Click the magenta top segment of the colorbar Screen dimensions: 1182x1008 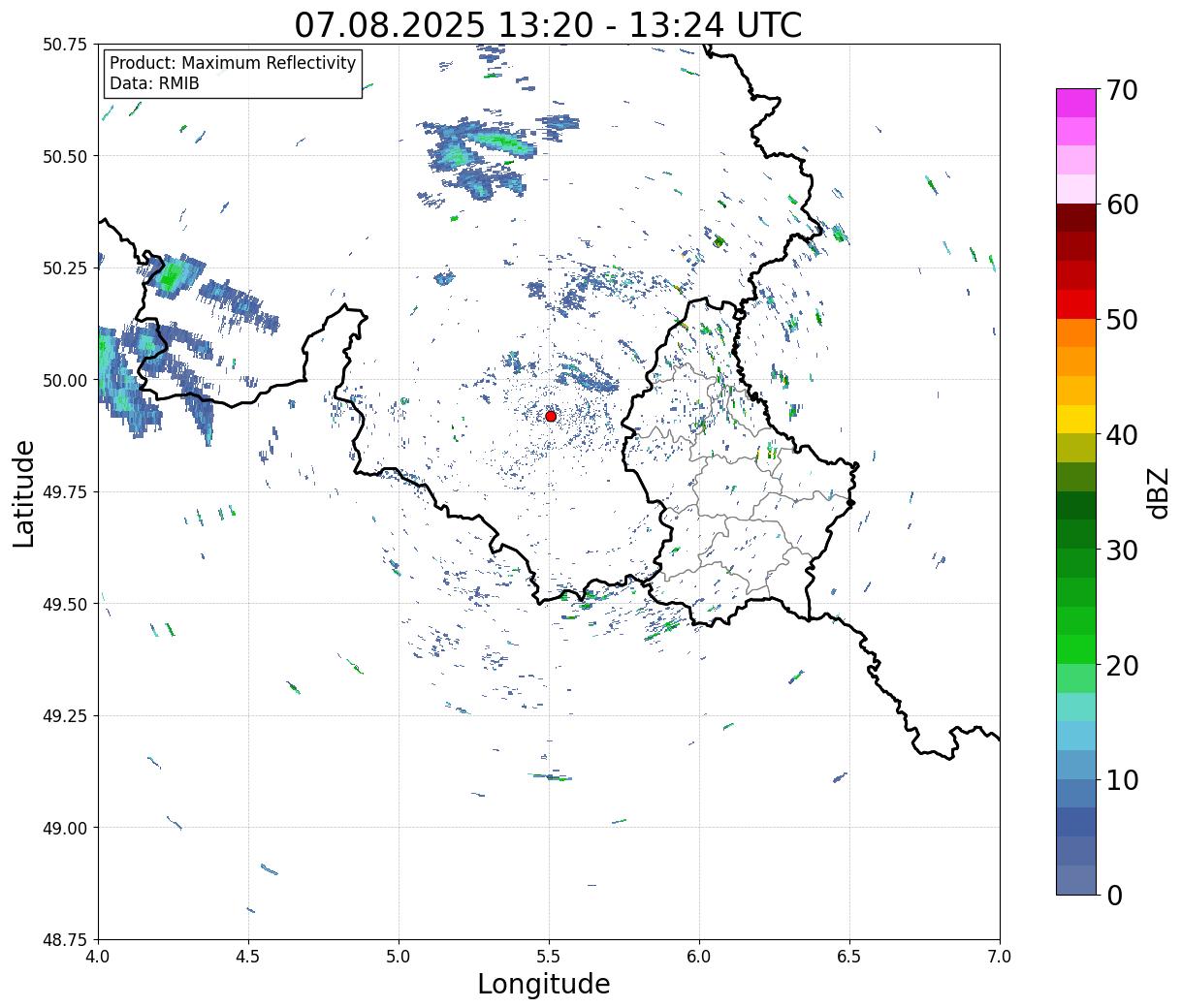tap(1076, 103)
